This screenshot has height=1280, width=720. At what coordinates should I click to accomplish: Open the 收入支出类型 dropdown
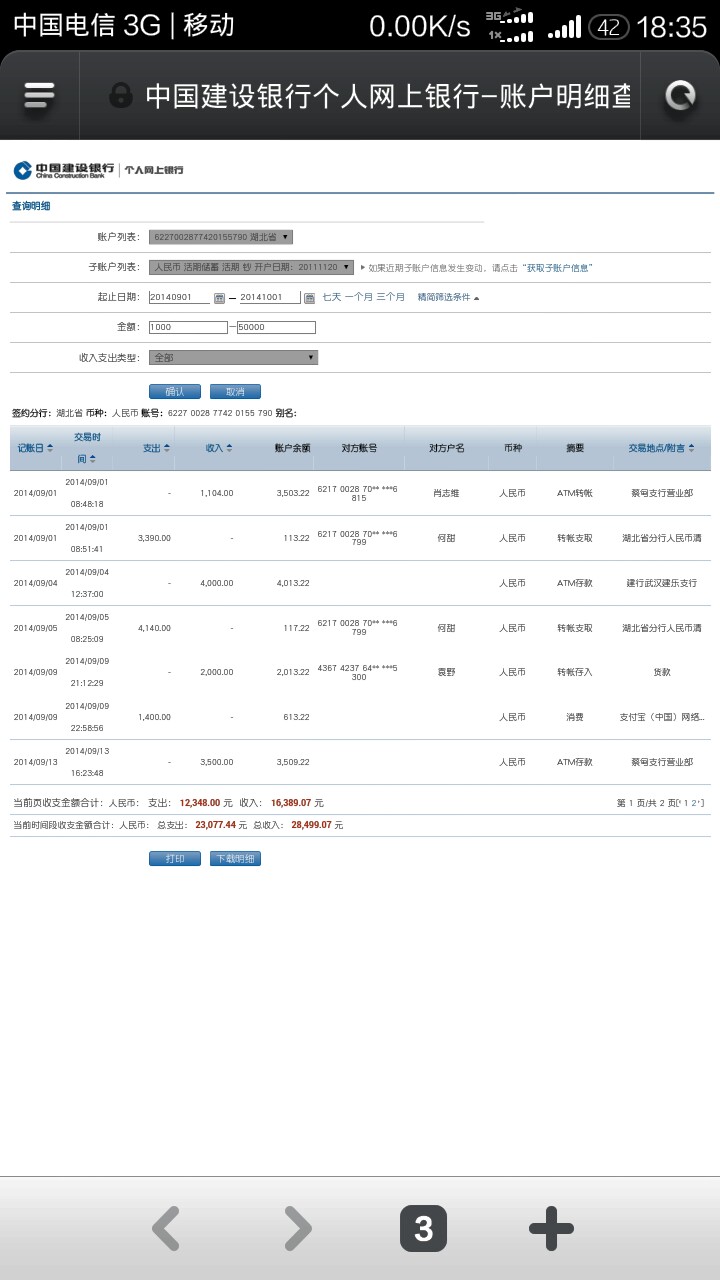(233, 357)
